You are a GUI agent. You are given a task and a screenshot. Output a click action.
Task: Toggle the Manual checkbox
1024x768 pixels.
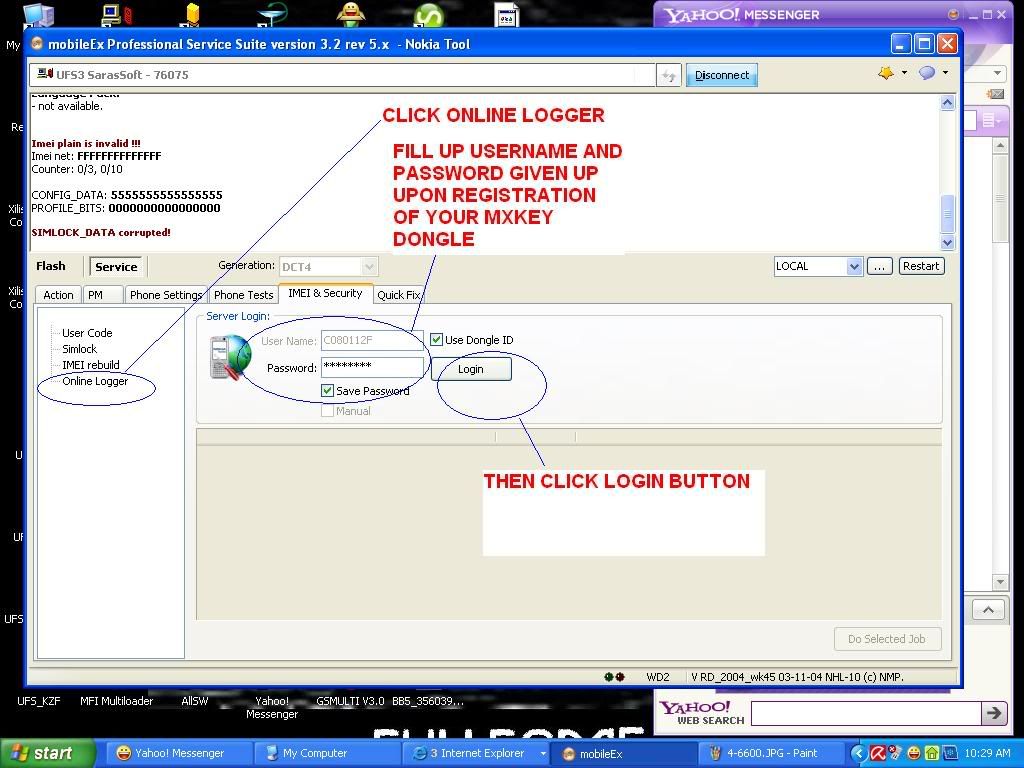pyautogui.click(x=328, y=411)
